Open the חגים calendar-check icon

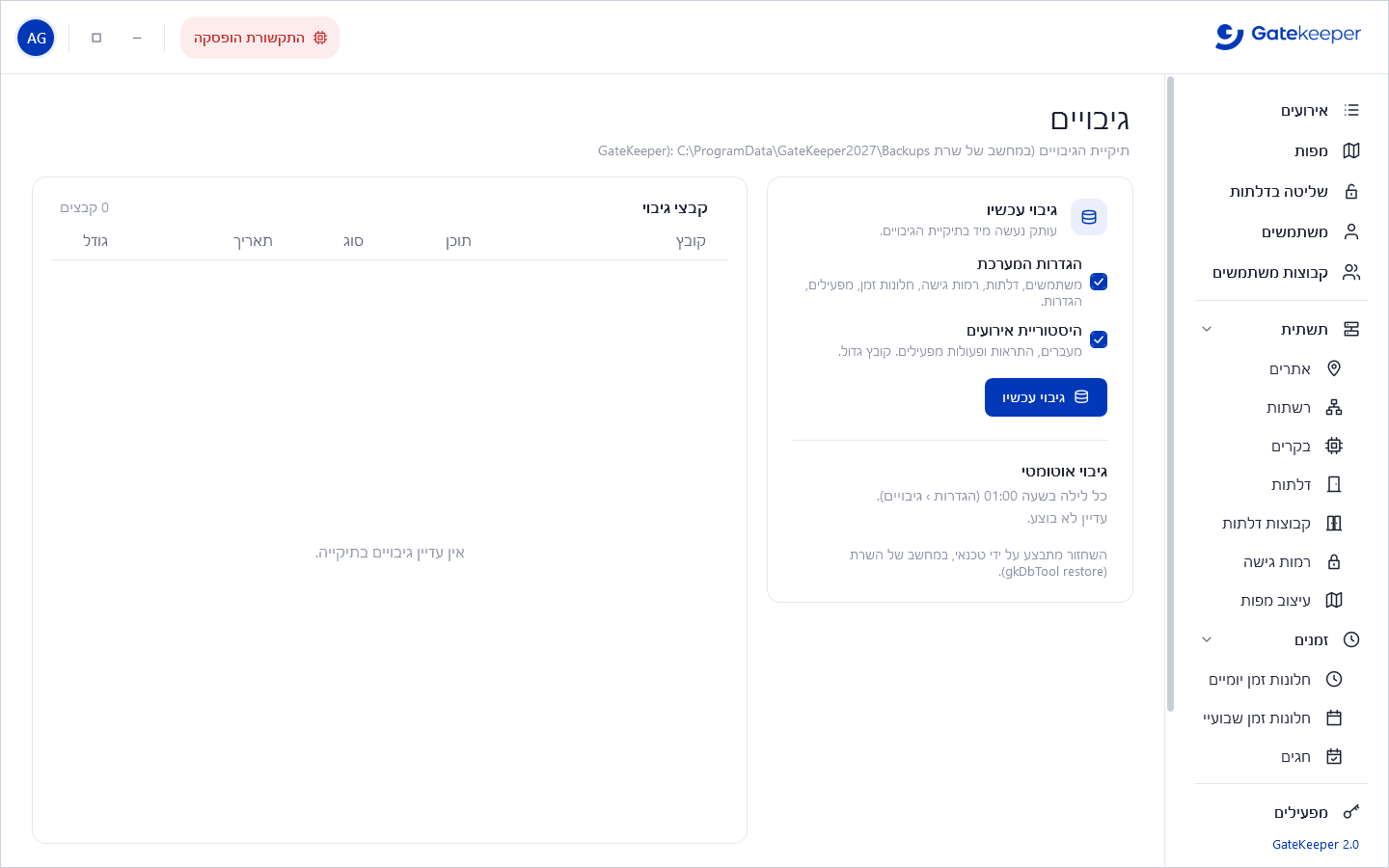point(1334,757)
